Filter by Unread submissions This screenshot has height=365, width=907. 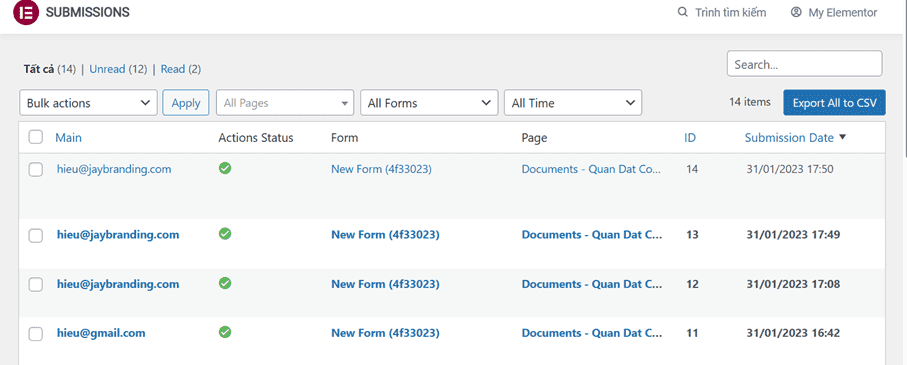[107, 69]
